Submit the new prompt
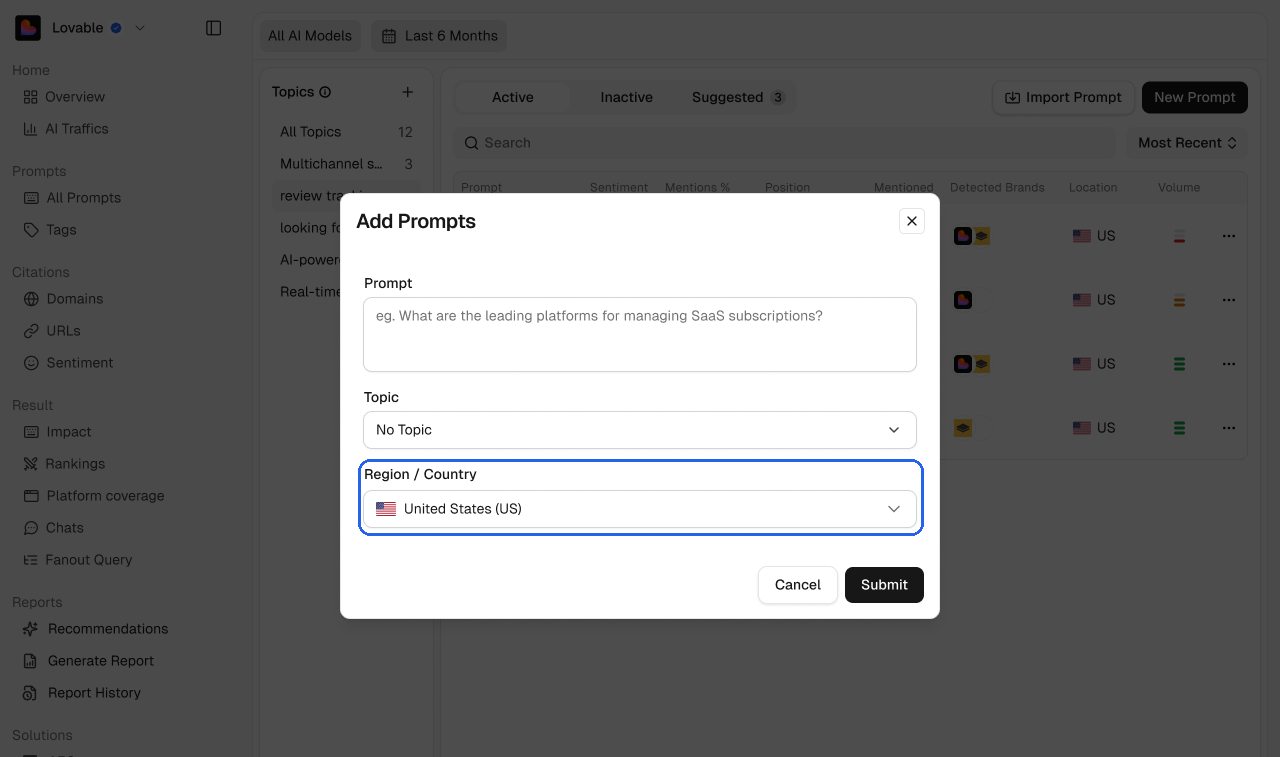Screen dimensions: 1280x757 pyautogui.click(x=884, y=585)
